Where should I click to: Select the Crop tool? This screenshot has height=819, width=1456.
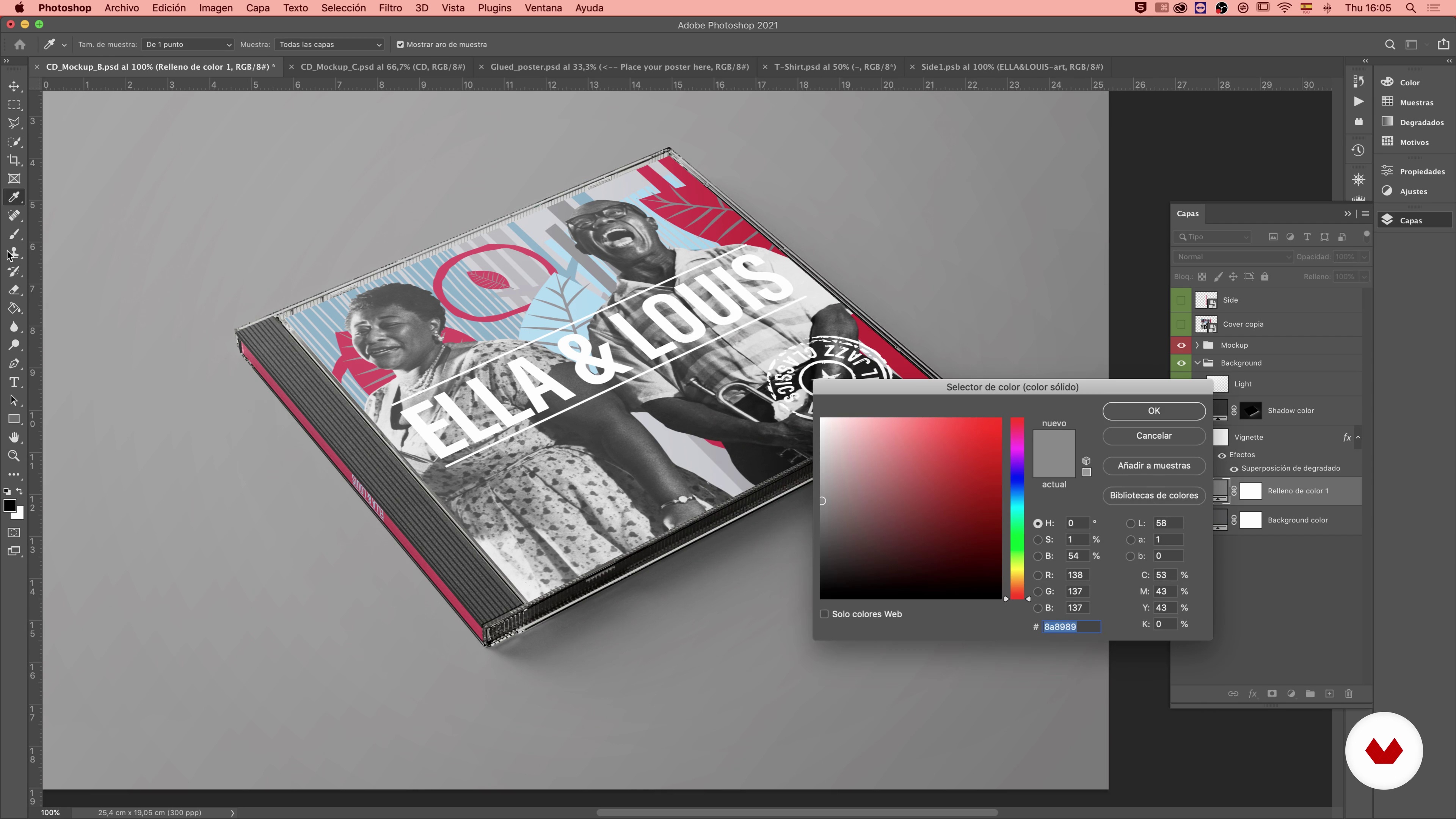(14, 160)
